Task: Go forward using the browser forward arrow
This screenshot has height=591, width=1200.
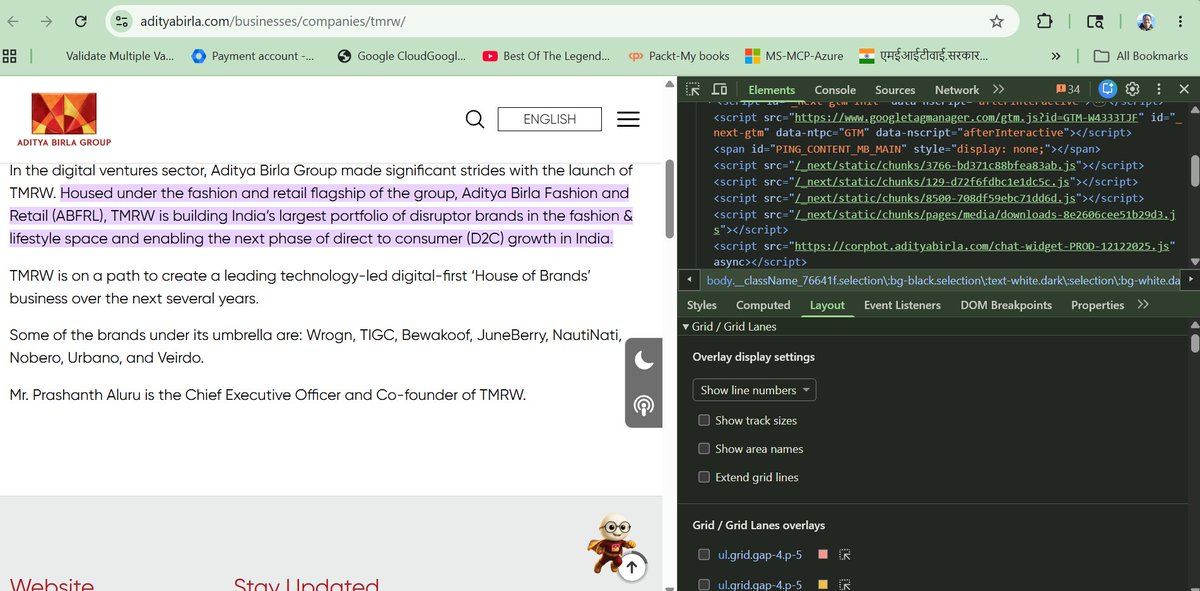Action: tap(46, 21)
